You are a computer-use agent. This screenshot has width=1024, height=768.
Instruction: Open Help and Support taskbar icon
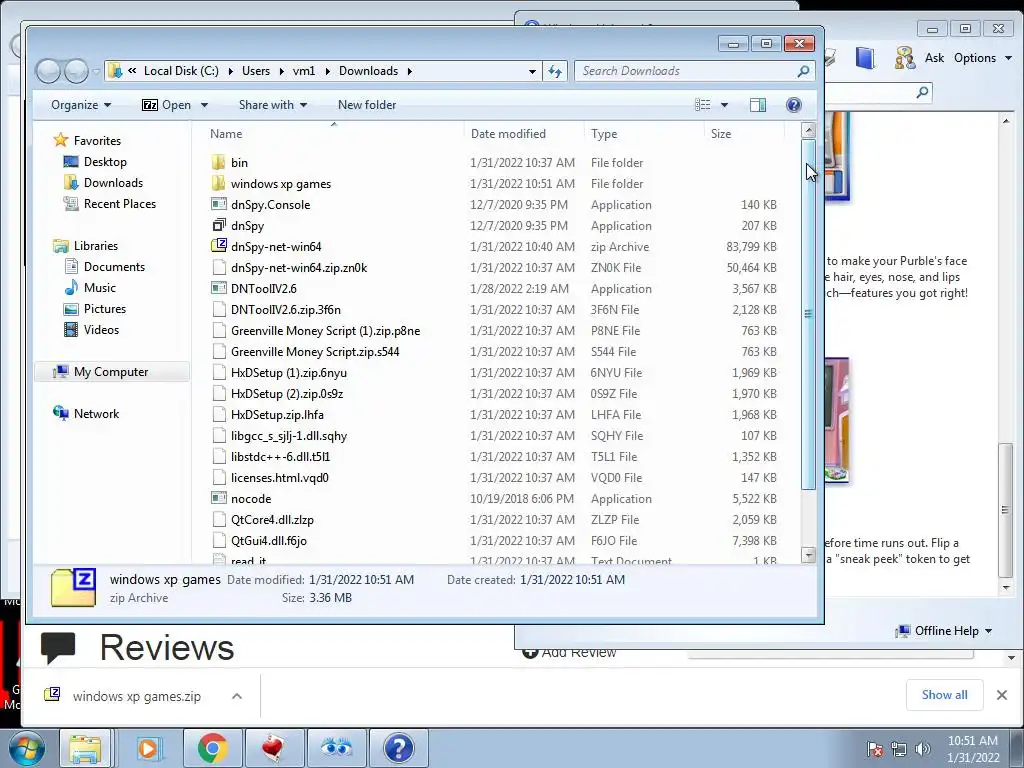(398, 748)
